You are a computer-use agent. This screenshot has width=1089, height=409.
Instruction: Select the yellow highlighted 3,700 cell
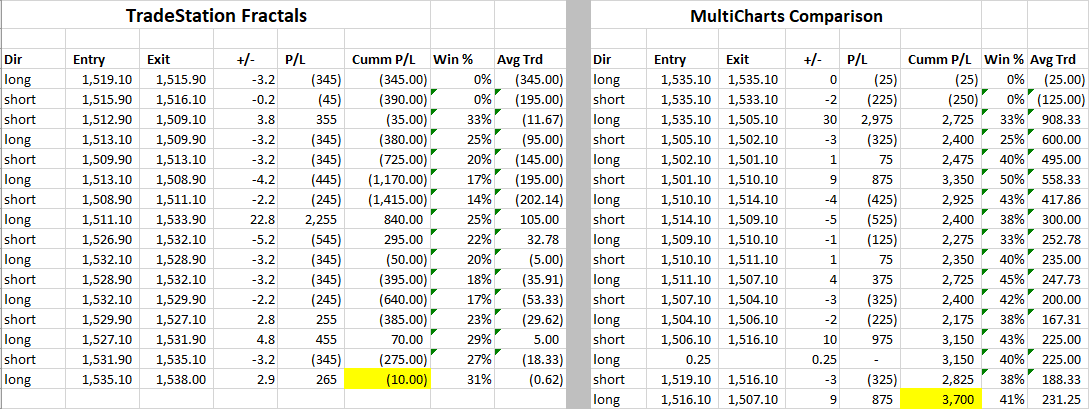[941, 399]
